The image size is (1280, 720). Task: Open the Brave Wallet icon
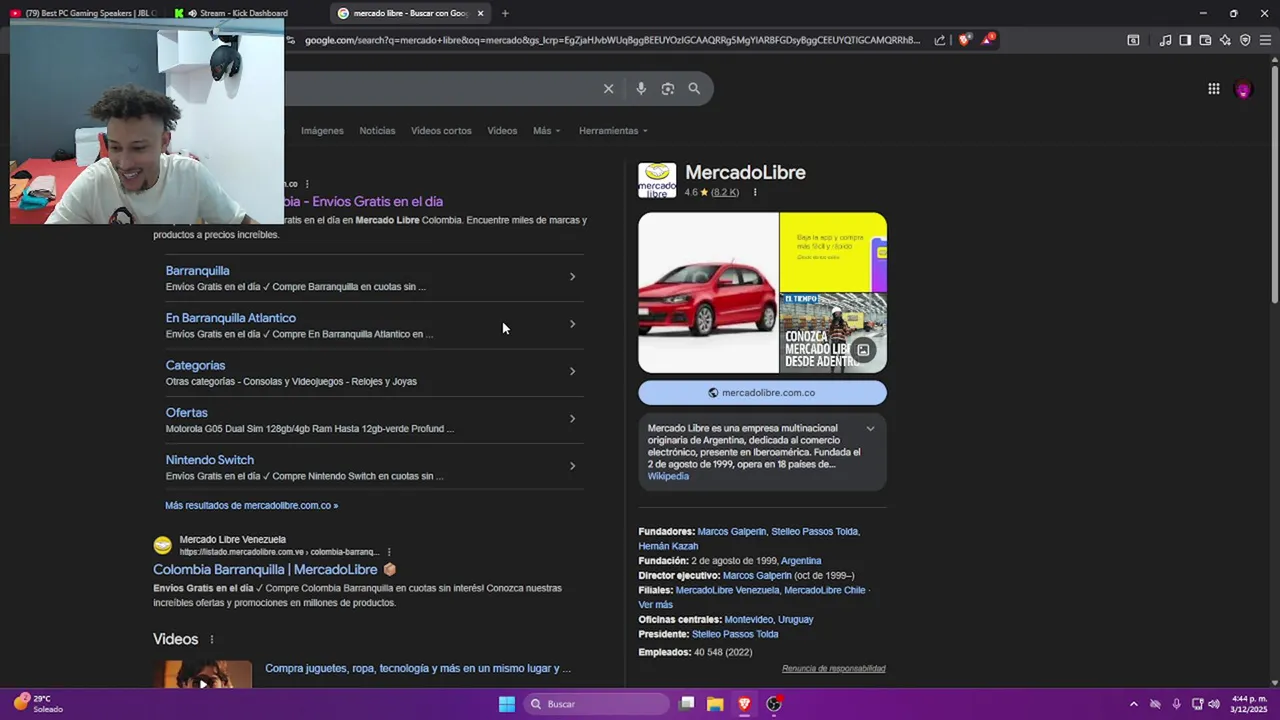[1205, 40]
